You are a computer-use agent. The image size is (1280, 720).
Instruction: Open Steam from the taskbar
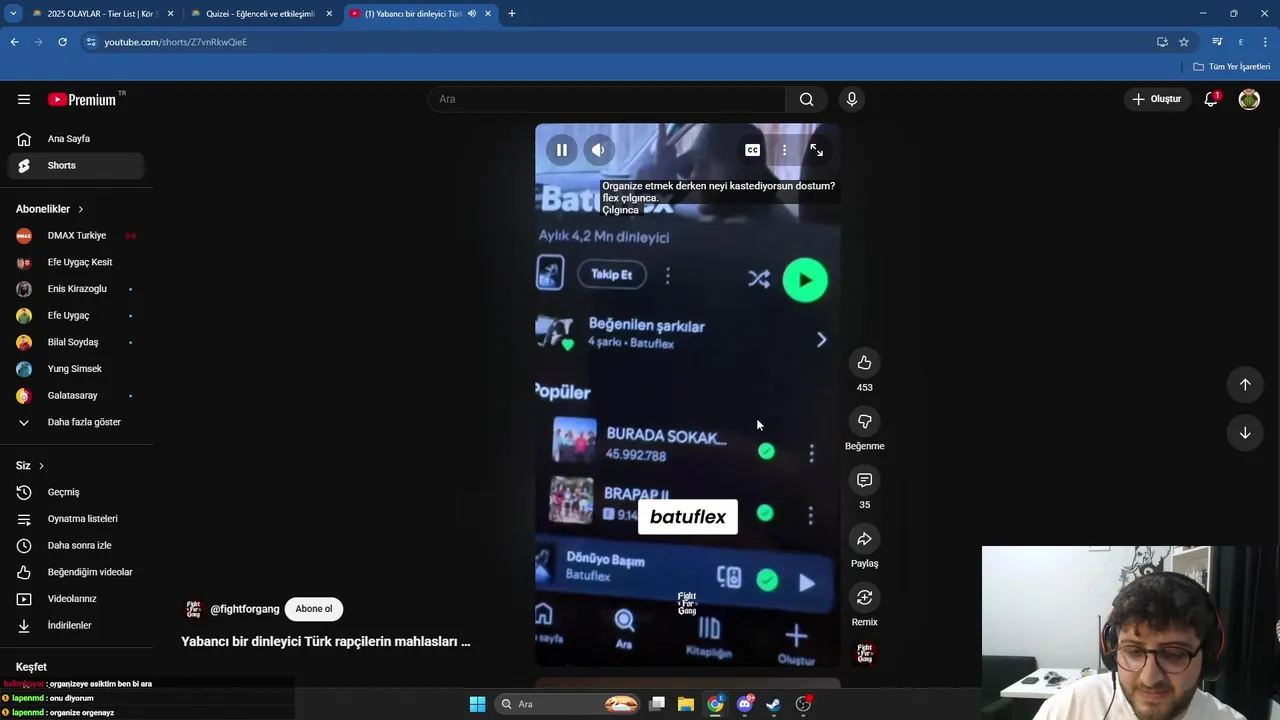click(x=773, y=704)
